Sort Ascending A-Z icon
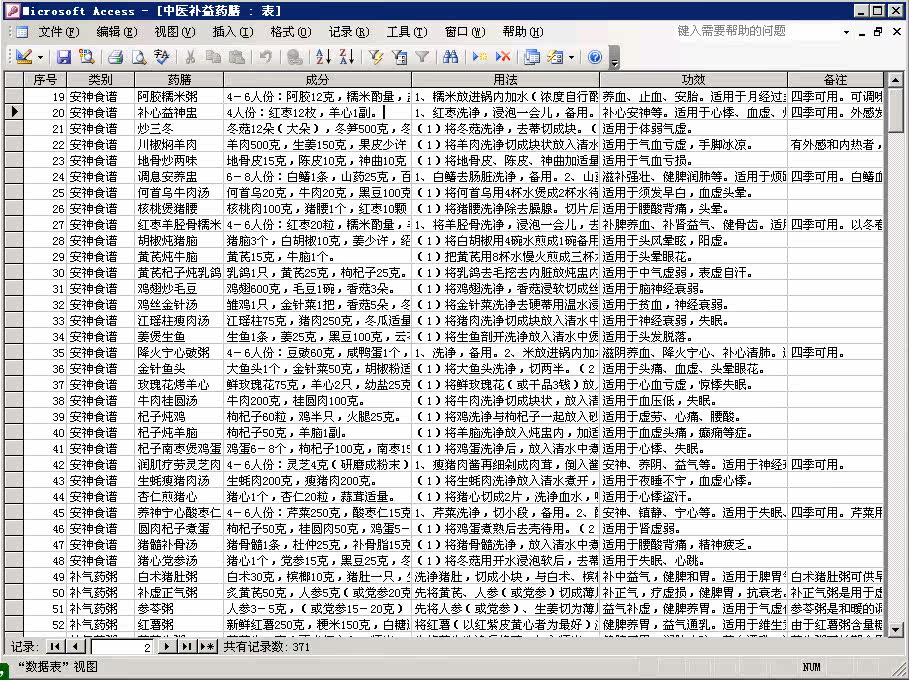 pyautogui.click(x=323, y=57)
